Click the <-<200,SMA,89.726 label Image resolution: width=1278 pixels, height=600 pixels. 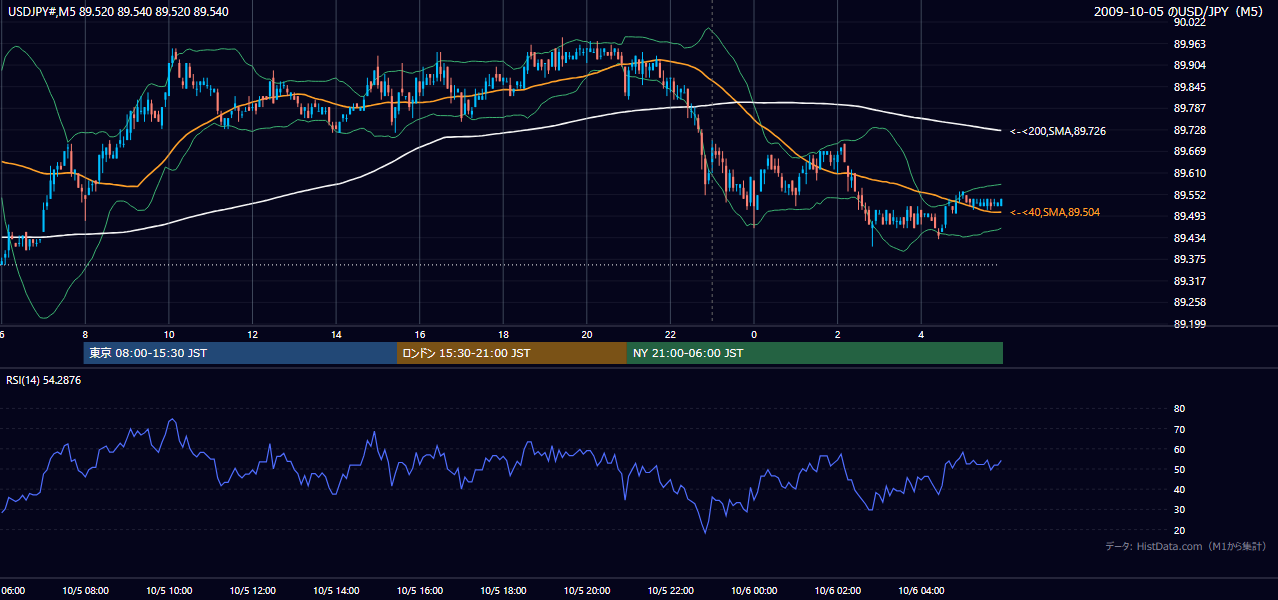tap(1058, 131)
